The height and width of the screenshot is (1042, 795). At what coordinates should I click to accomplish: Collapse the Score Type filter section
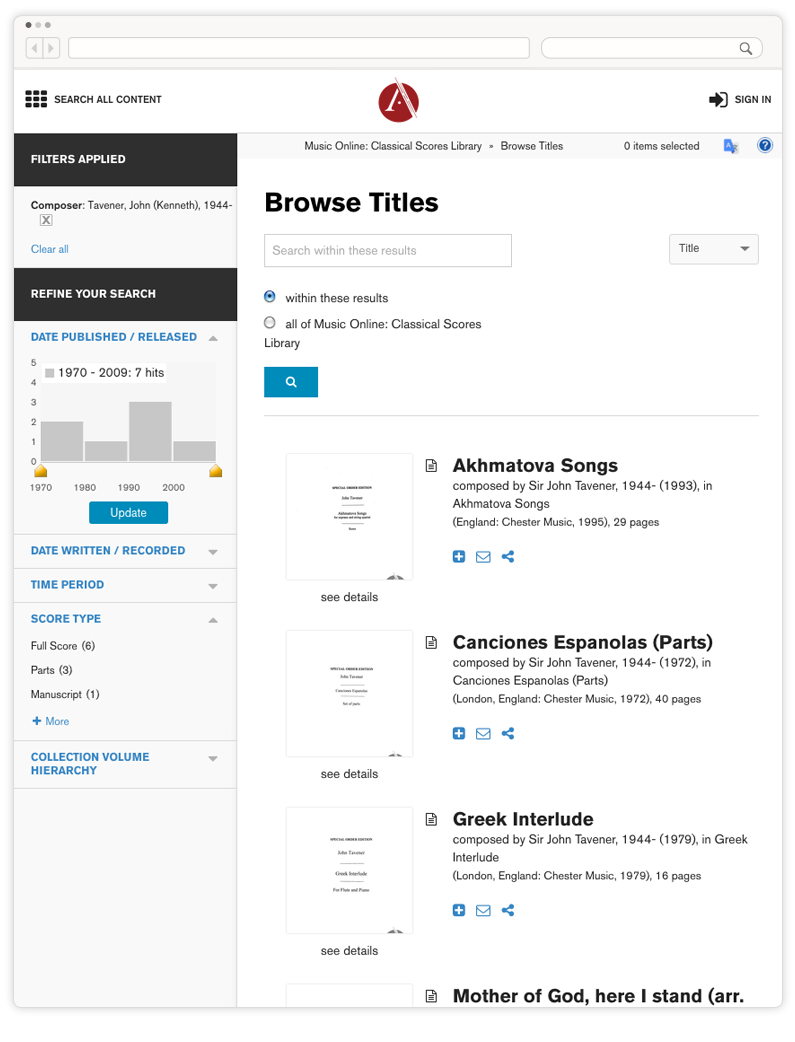[213, 620]
